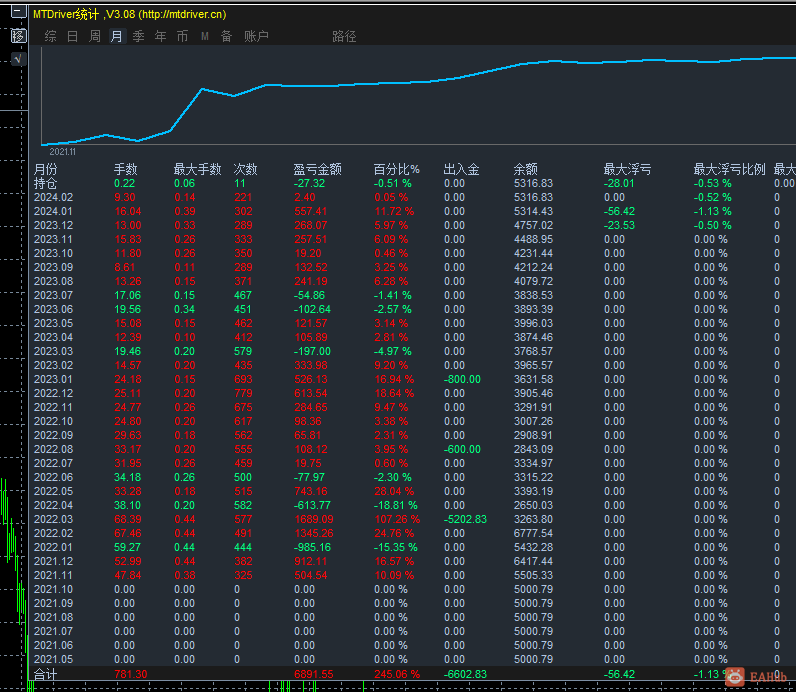Switch to 季 quarterly statistics view

click(138, 36)
